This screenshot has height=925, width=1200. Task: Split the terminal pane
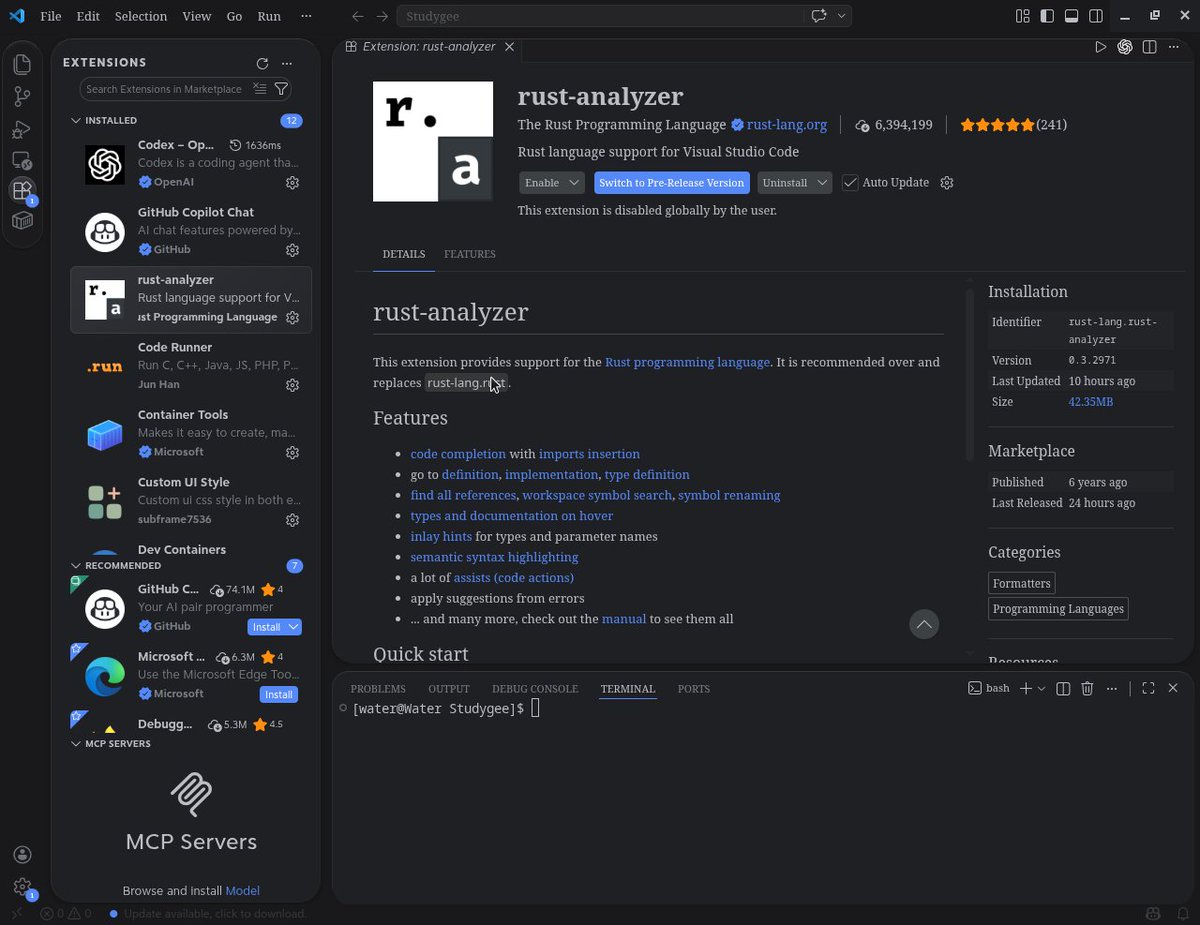[x=1063, y=688]
